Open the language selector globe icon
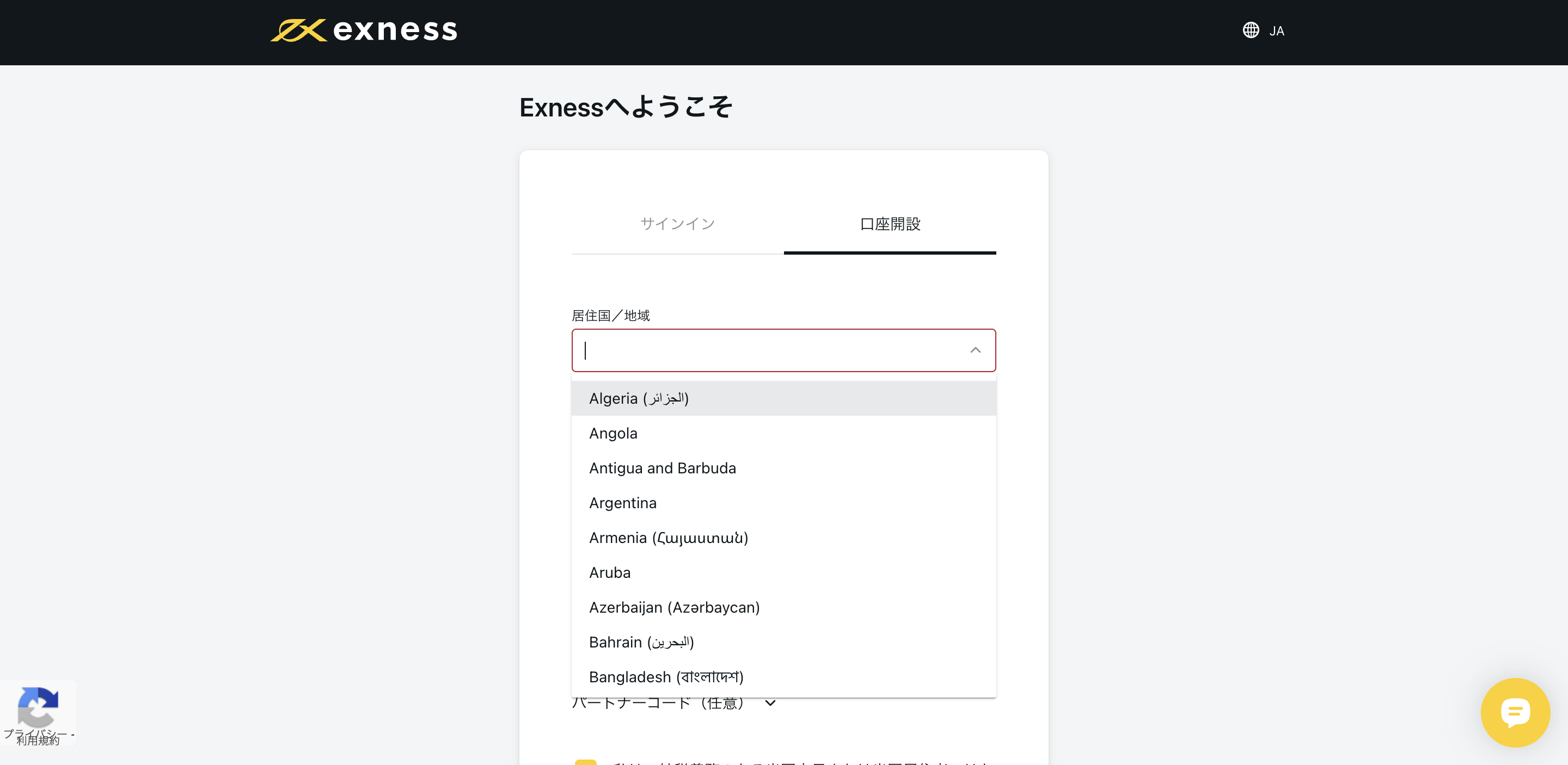1568x765 pixels. tap(1250, 30)
